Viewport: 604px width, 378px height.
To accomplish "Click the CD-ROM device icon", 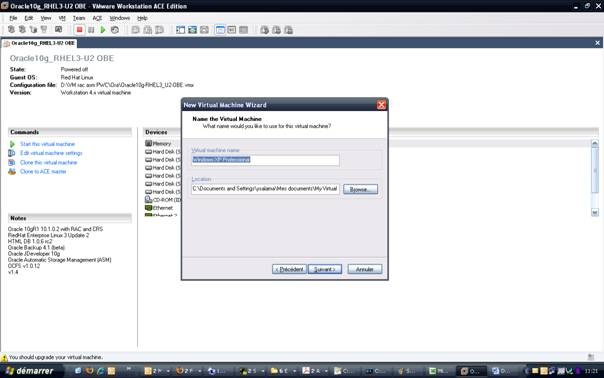I will tap(148, 200).
